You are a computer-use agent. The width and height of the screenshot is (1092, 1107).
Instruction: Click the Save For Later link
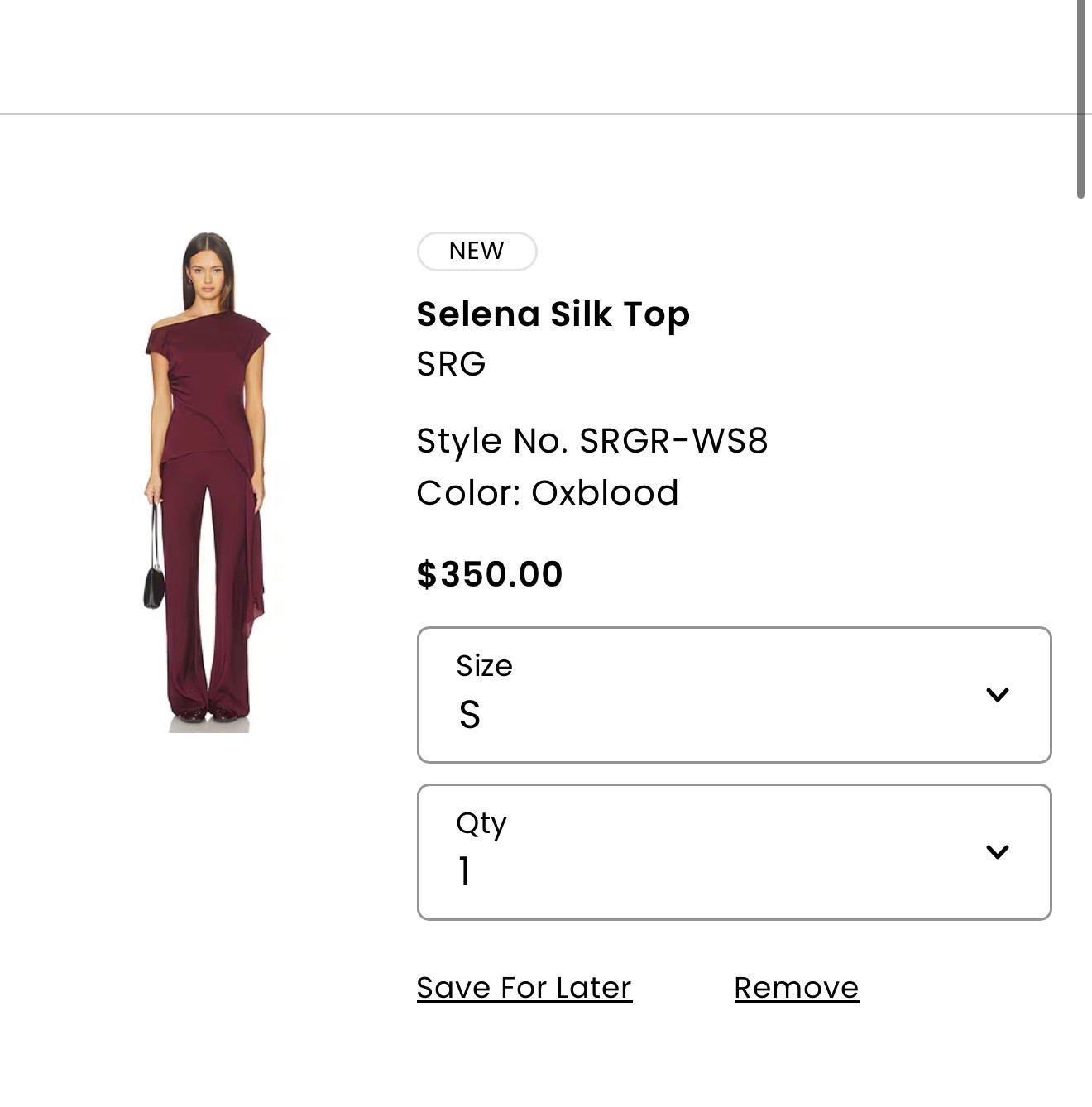coord(524,988)
